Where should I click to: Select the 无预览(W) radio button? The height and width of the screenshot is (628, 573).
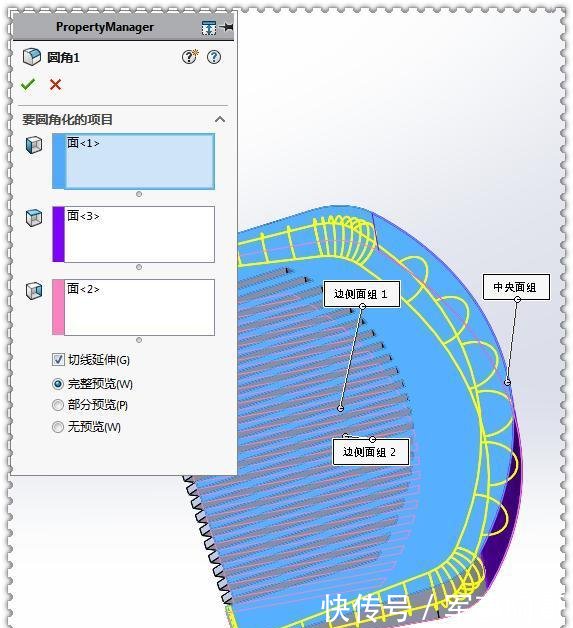click(x=58, y=427)
